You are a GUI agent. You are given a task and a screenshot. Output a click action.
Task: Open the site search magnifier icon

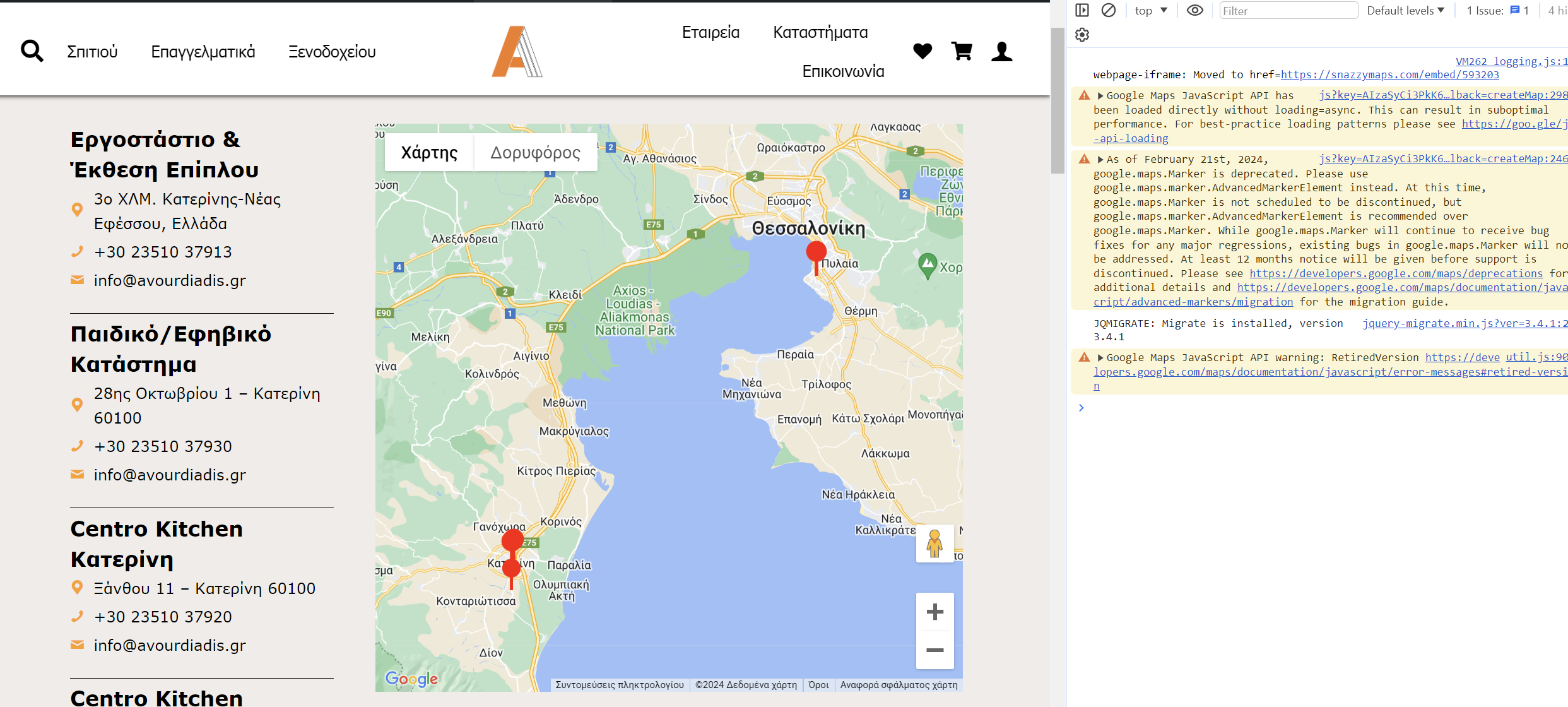[32, 51]
